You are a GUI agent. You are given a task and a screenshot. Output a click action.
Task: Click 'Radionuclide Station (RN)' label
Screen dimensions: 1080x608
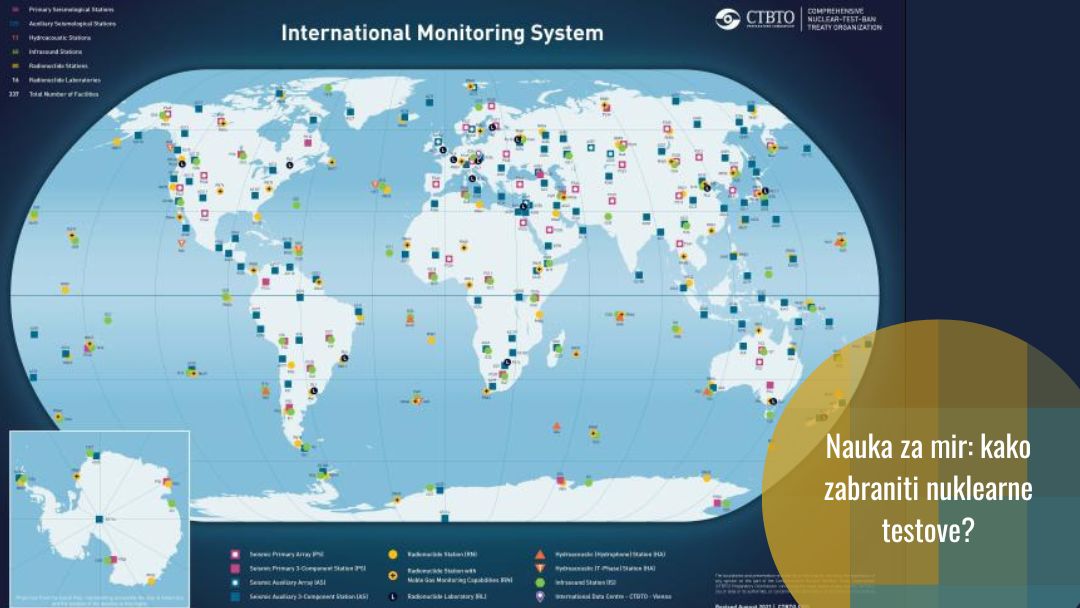(x=442, y=554)
